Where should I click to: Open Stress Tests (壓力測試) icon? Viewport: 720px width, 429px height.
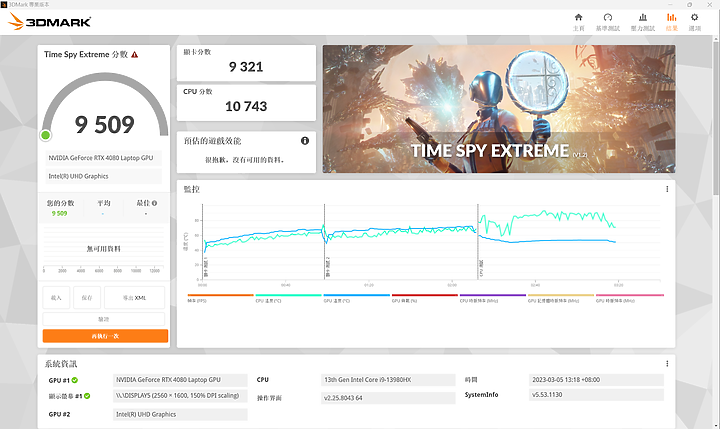pos(643,17)
